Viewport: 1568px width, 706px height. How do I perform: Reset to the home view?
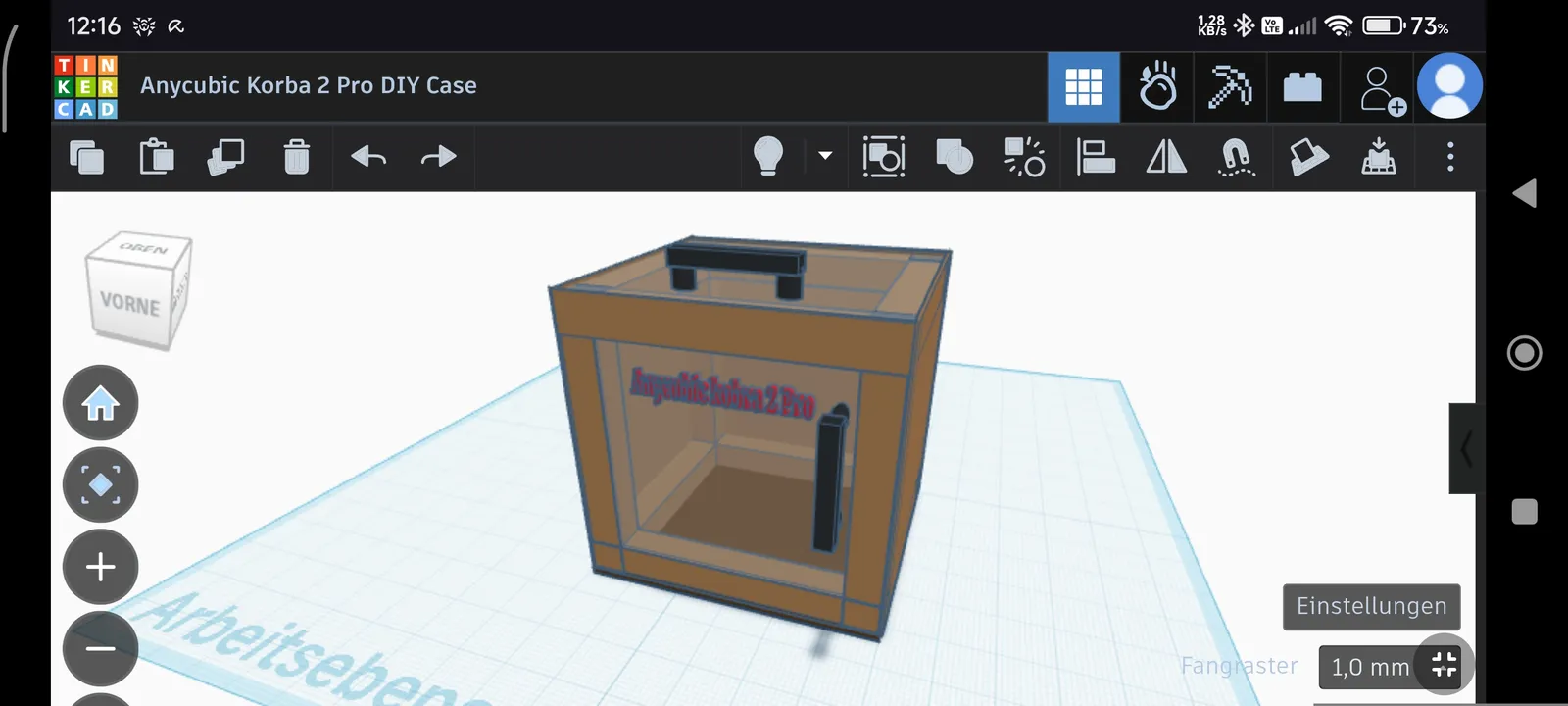point(101,403)
